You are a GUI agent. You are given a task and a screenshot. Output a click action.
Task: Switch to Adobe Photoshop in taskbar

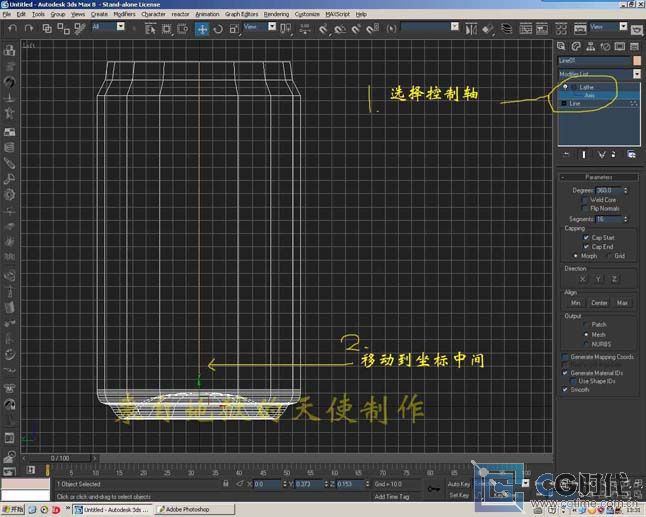click(194, 510)
